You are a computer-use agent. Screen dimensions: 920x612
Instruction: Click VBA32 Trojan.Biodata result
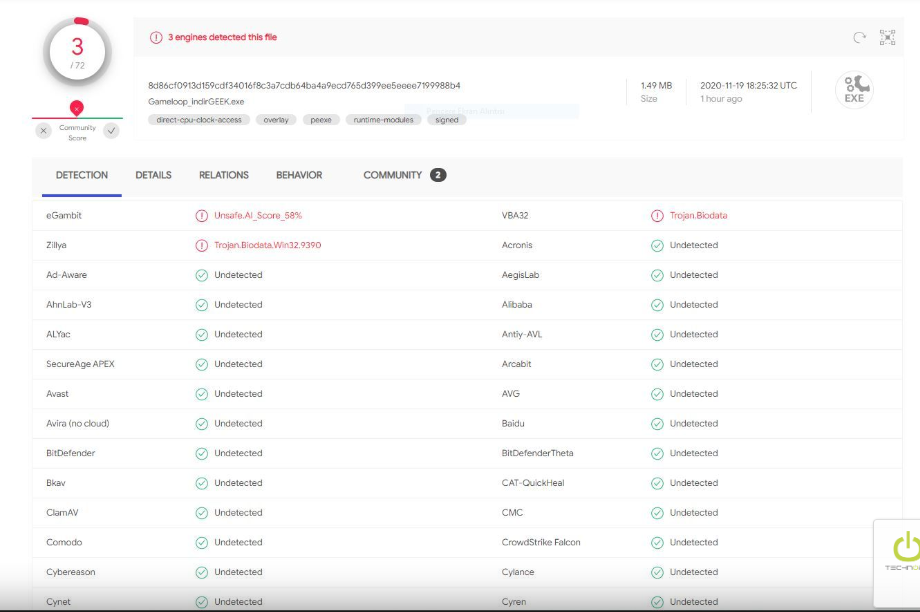coord(698,216)
